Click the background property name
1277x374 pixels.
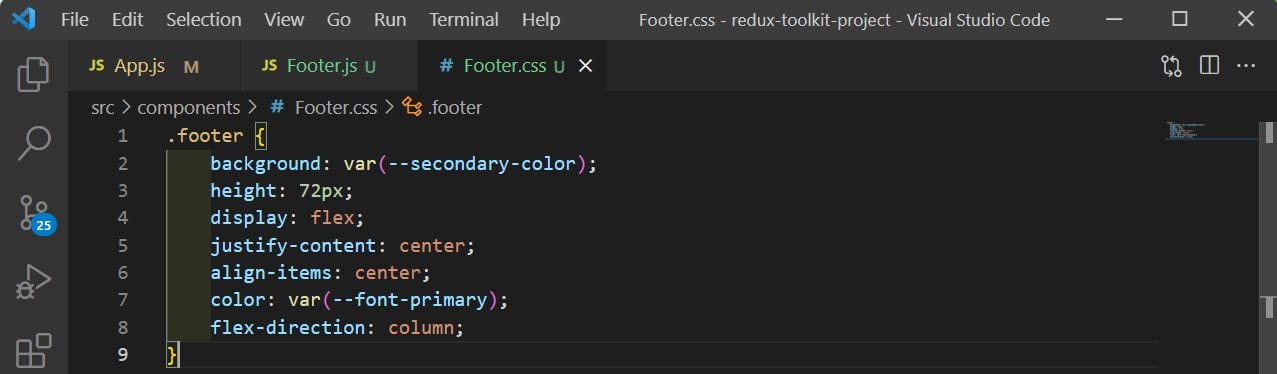pyautogui.click(x=265, y=163)
